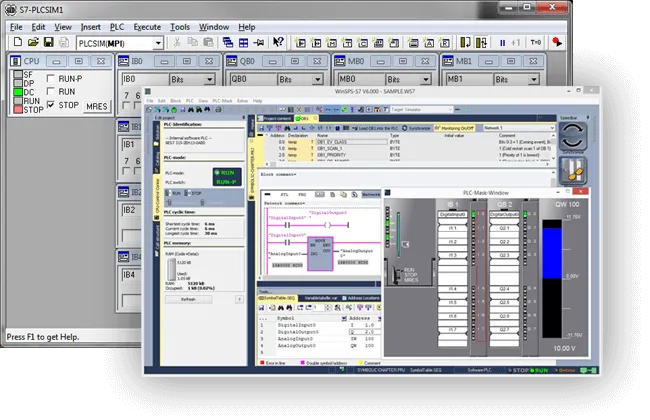Click the MRES button in CPU window
650x420 pixels.
tap(97, 107)
